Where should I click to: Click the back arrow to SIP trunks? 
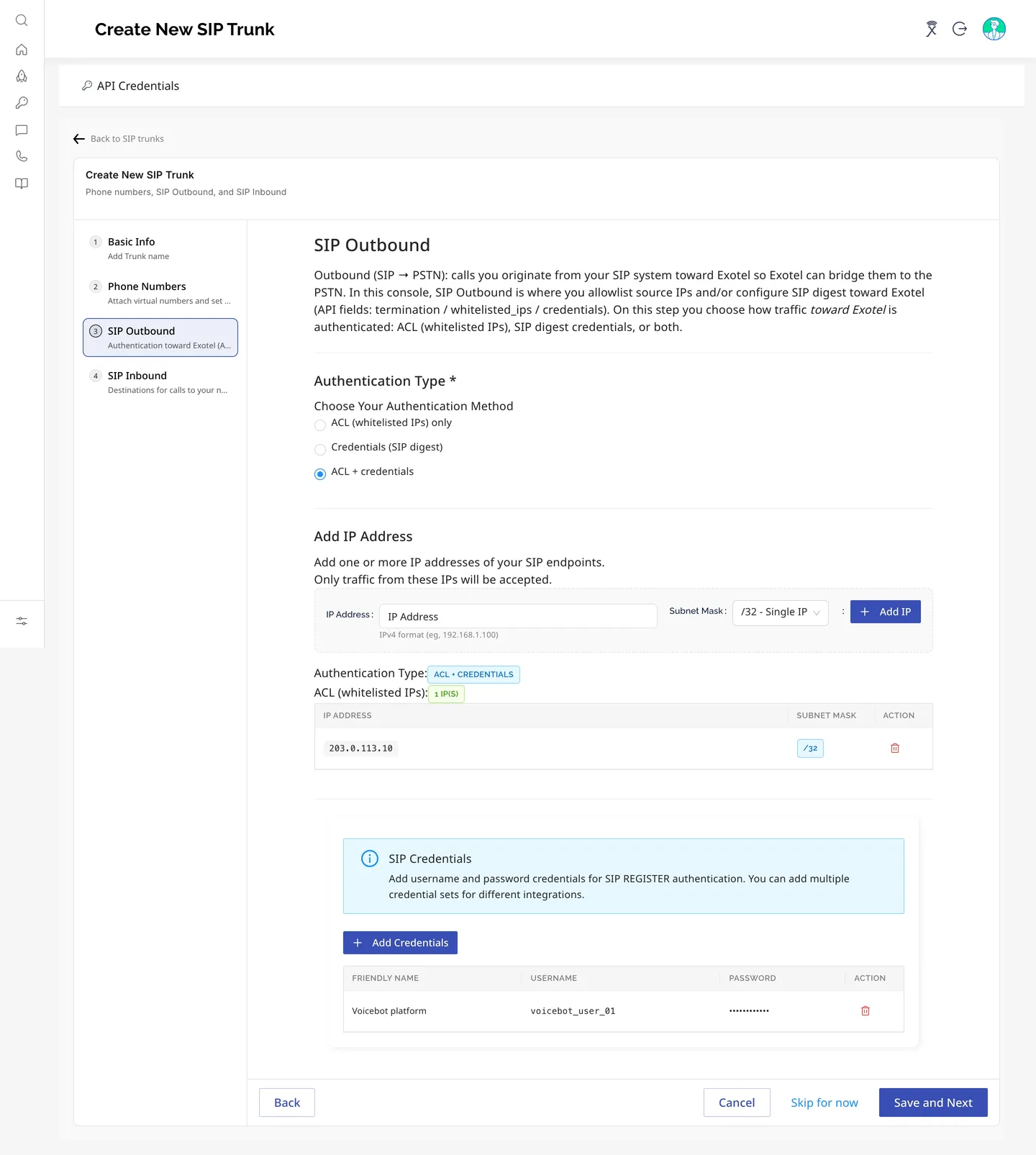tap(79, 139)
